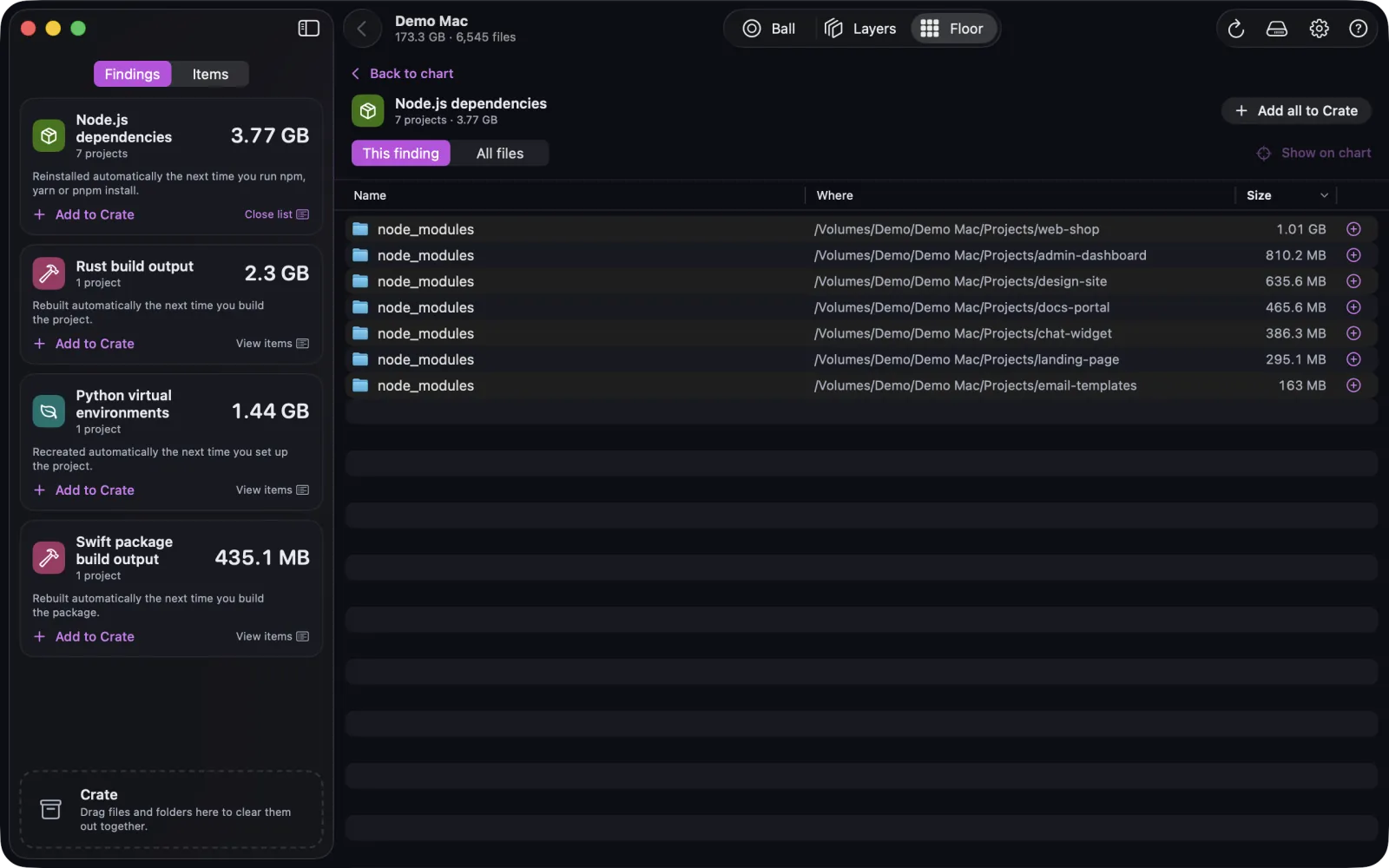Add Rust build output to Crate

(x=84, y=344)
